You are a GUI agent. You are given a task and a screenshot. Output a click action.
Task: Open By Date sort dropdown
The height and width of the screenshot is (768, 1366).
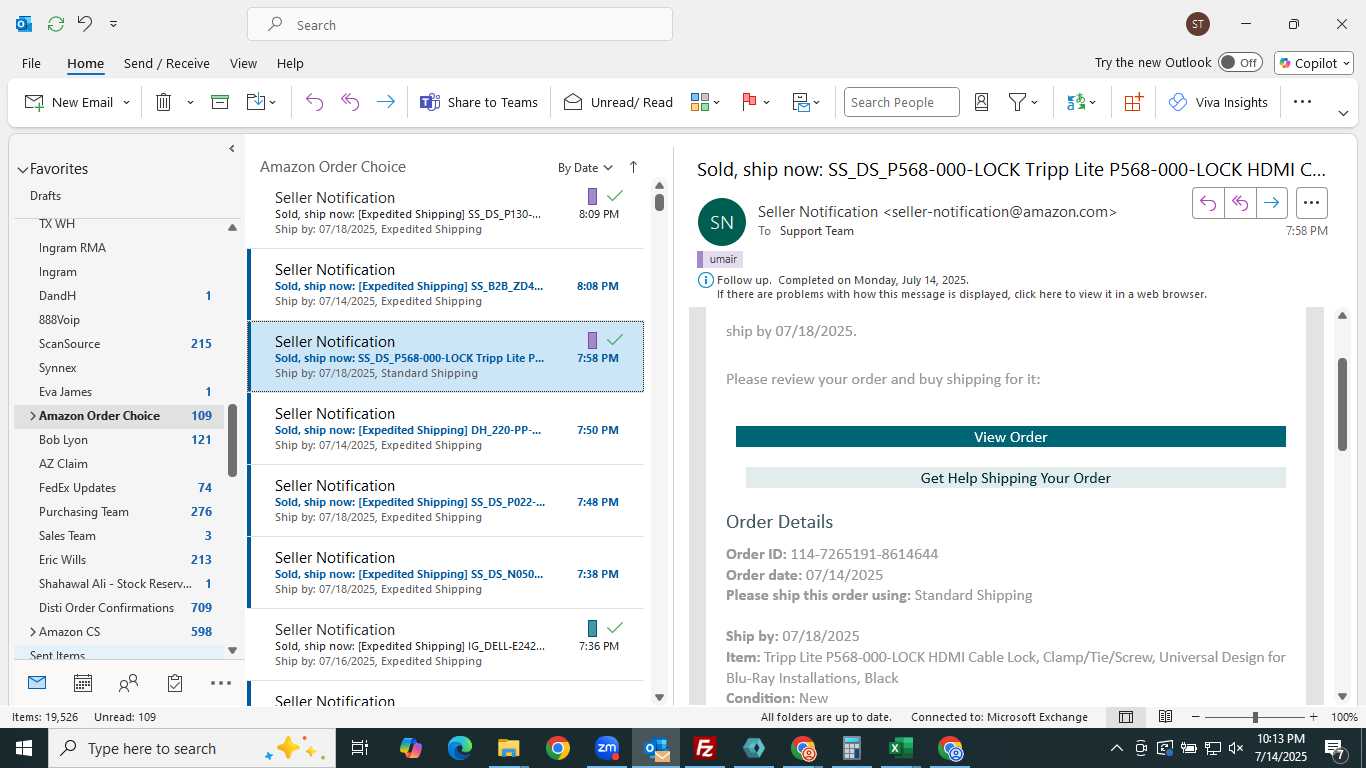pyautogui.click(x=585, y=168)
